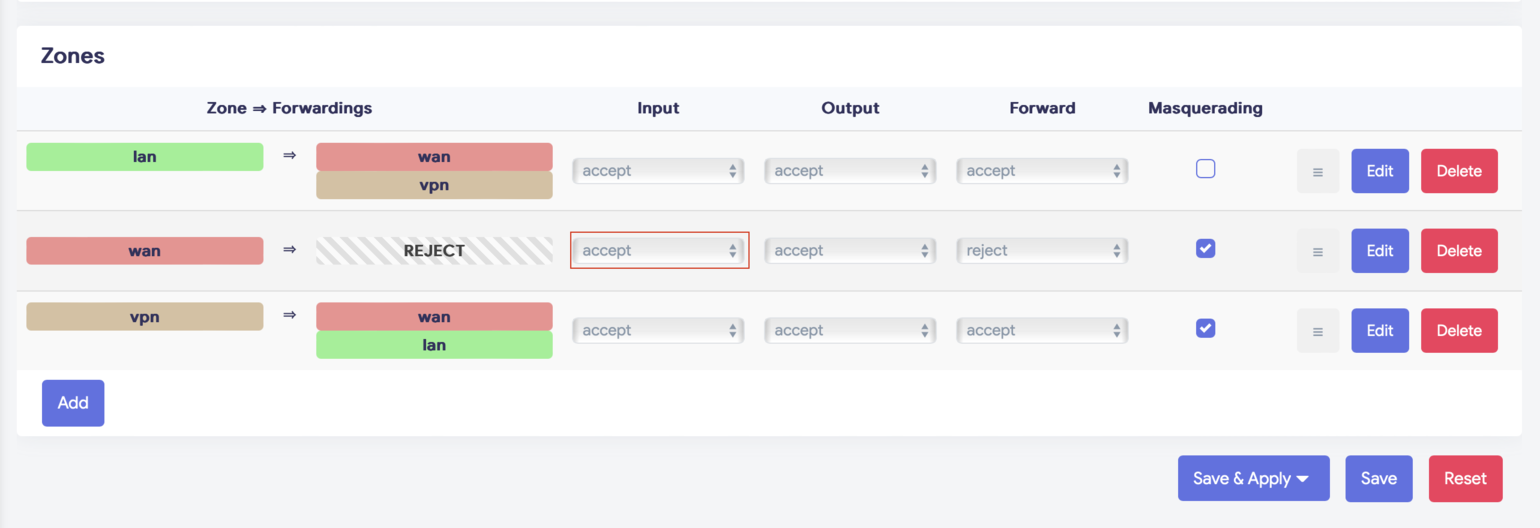Uncheck masquerading for vpn zone
The image size is (1540, 528).
(x=1206, y=328)
